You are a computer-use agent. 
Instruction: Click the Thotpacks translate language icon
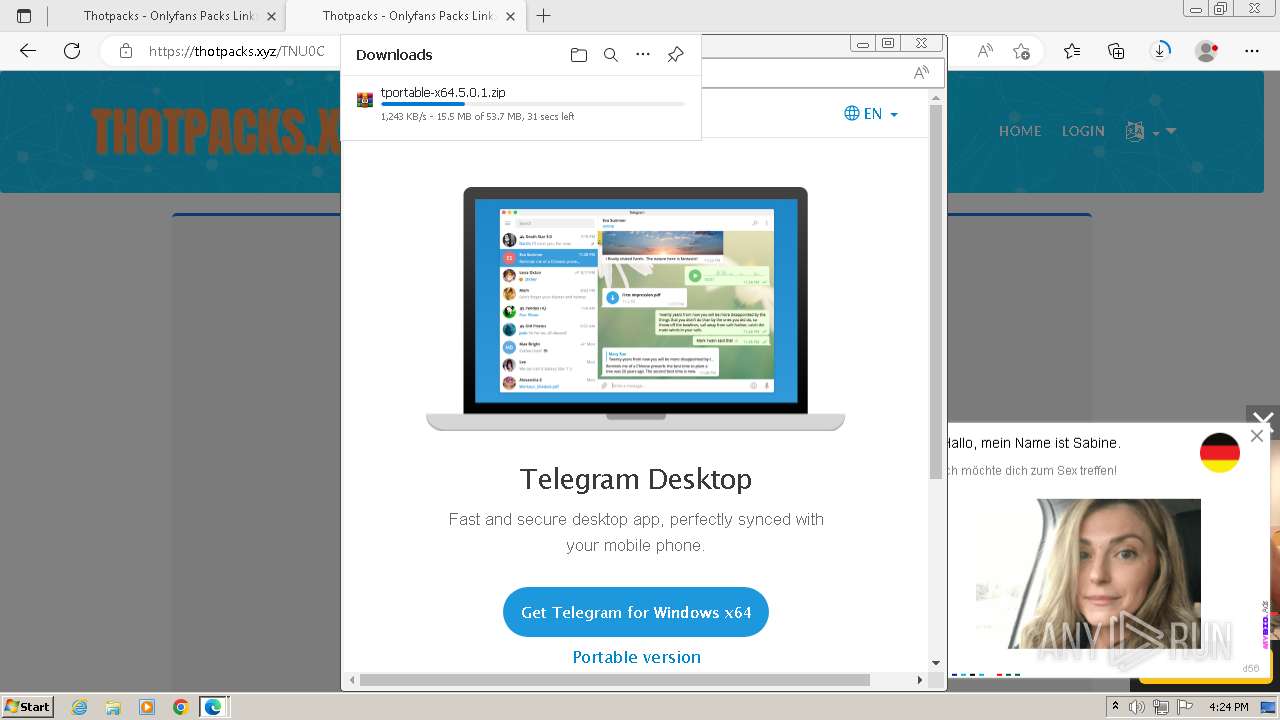point(1135,131)
